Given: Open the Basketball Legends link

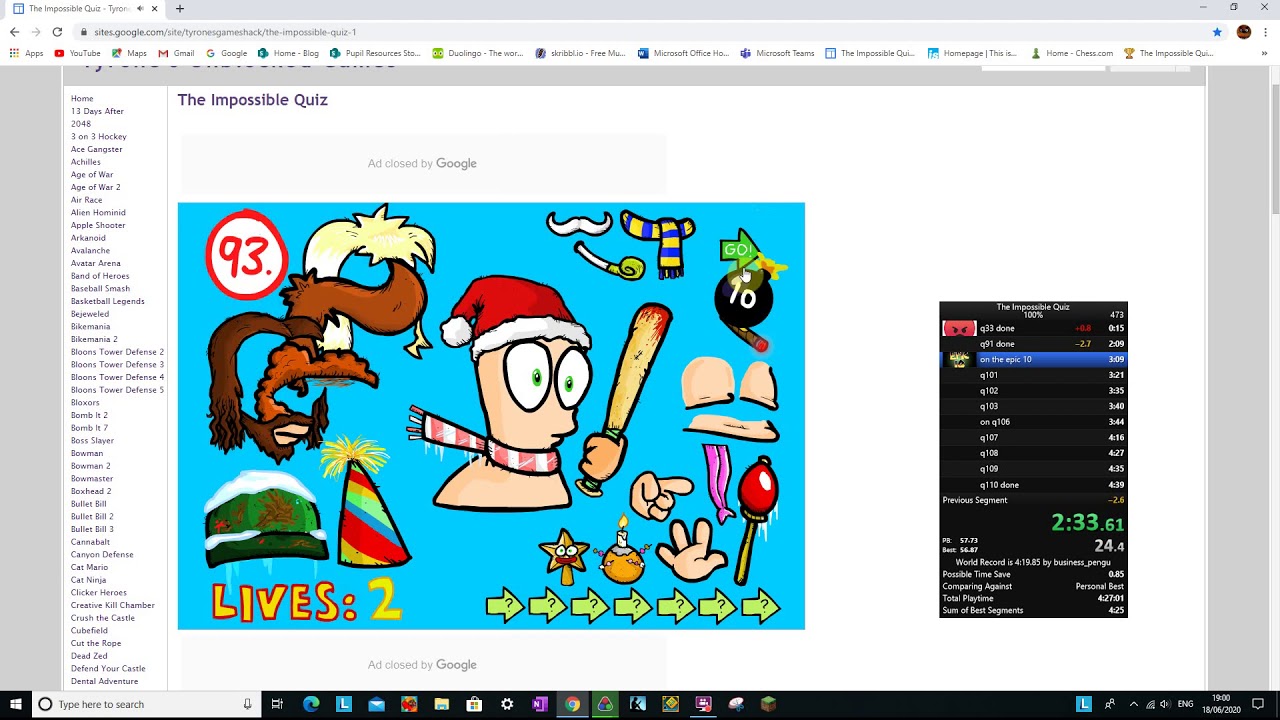Looking at the screenshot, I should 107,301.
